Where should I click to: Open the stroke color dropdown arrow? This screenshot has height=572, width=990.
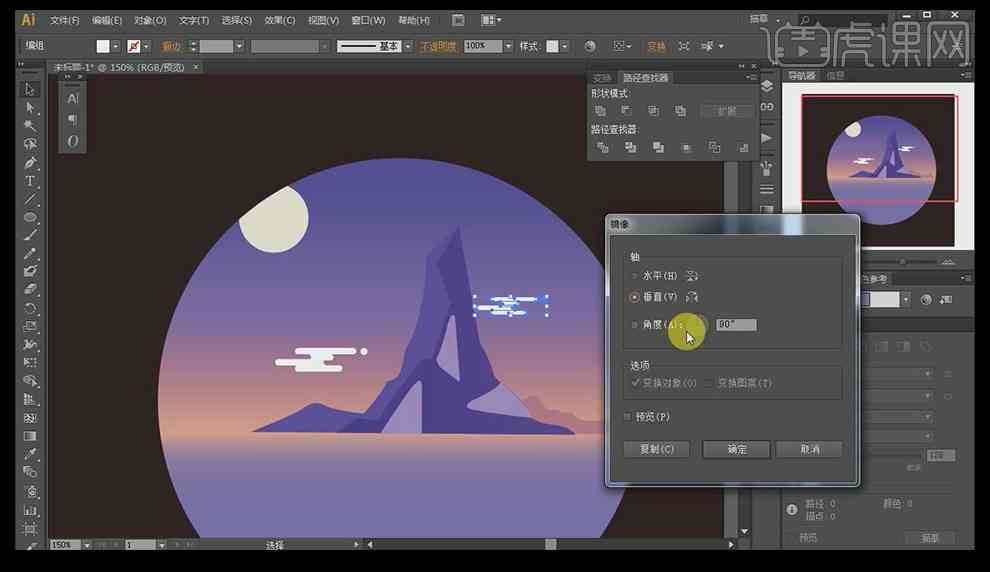146,46
